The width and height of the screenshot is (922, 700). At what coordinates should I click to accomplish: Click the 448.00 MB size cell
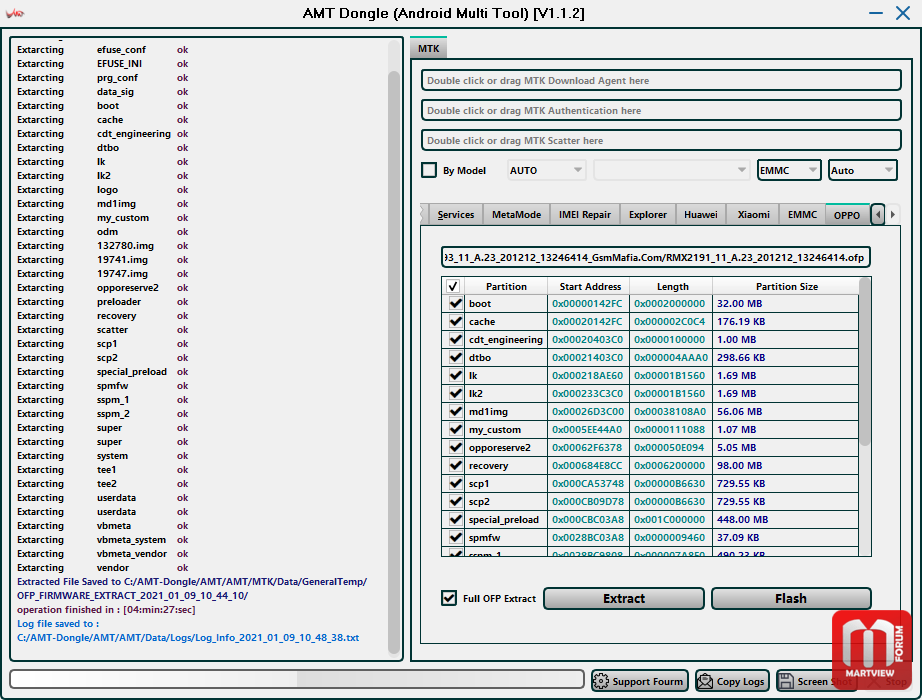coord(786,519)
